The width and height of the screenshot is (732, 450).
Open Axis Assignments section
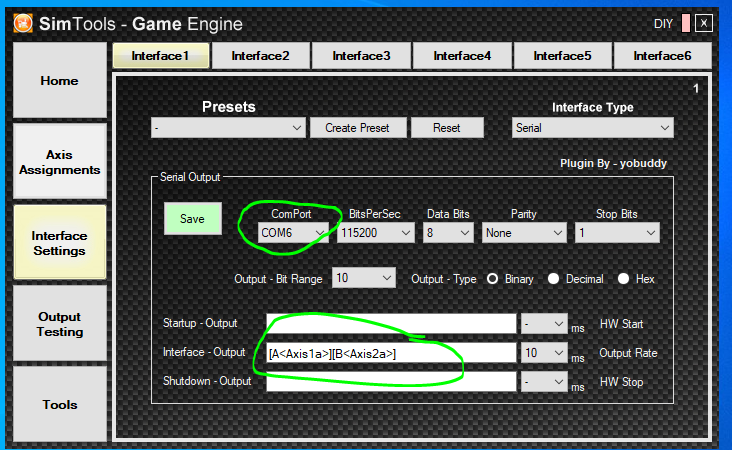pos(60,162)
